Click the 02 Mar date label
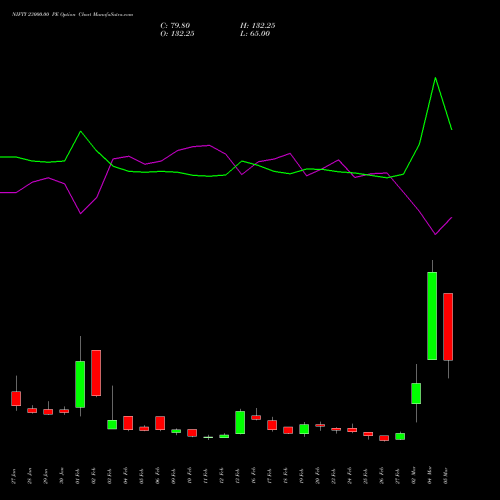The image size is (500, 500). click(x=414, y=476)
